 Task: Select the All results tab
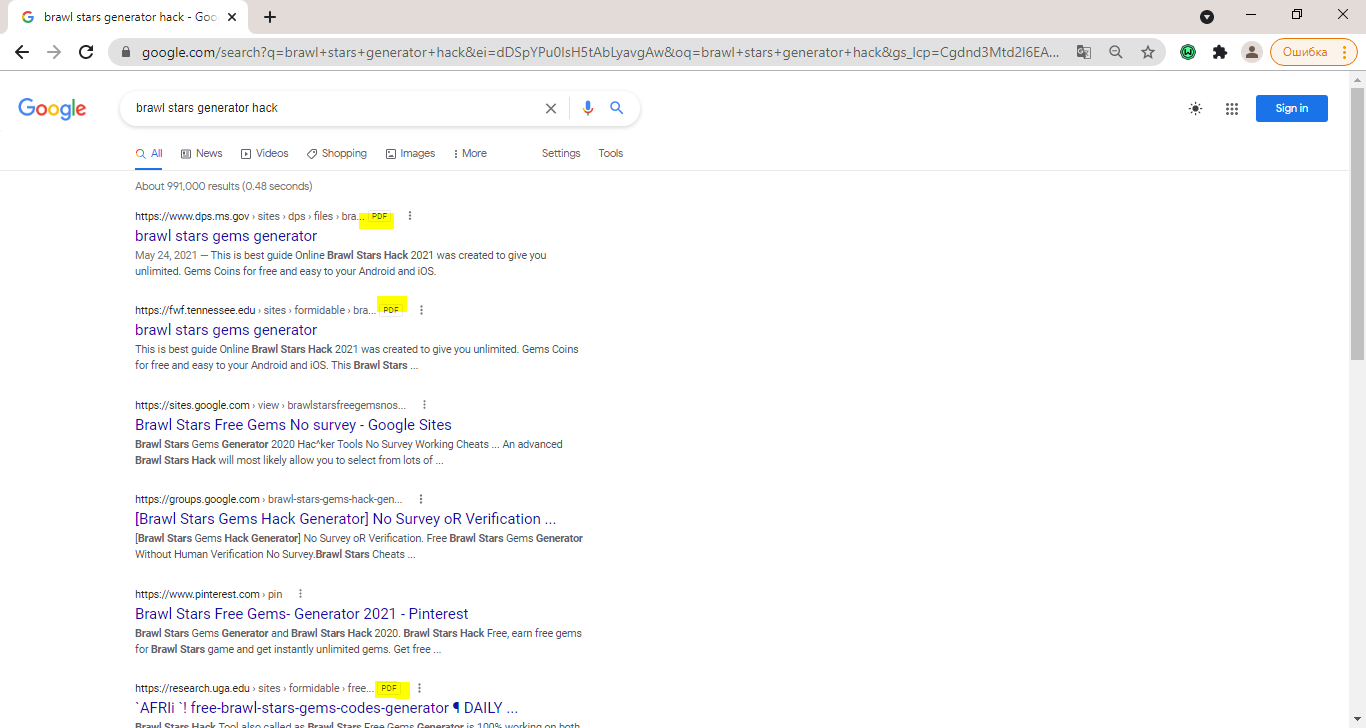[149, 153]
